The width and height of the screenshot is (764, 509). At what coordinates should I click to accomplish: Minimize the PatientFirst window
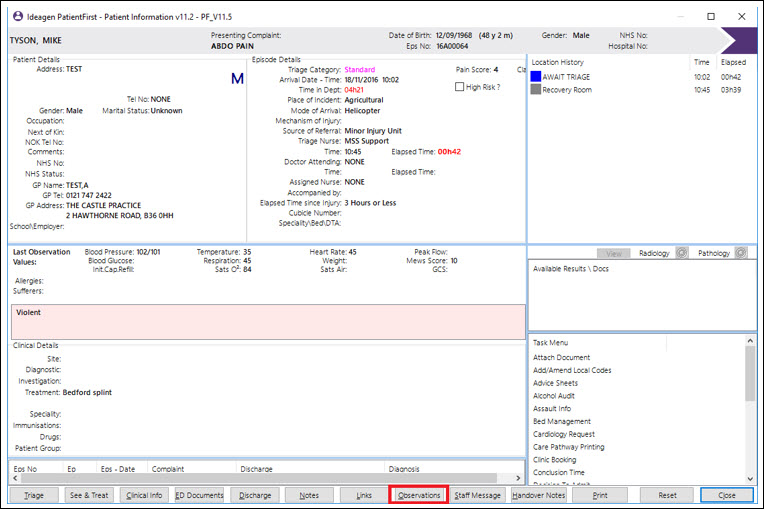click(681, 17)
